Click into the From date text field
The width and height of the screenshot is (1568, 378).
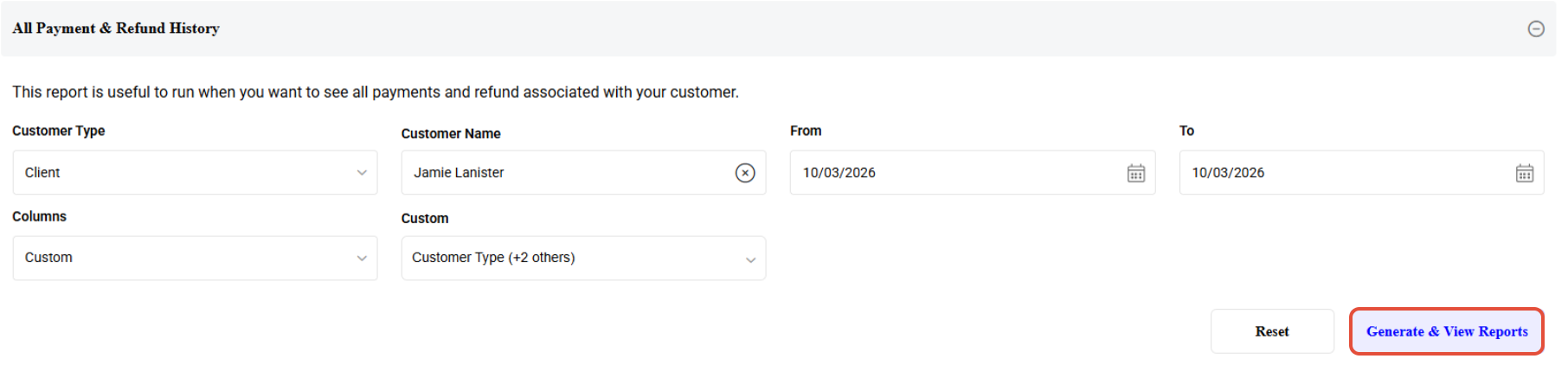pos(952,173)
